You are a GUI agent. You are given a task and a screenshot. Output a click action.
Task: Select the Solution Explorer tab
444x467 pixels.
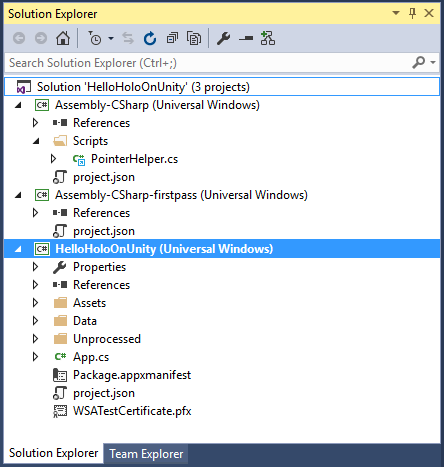[53, 453]
